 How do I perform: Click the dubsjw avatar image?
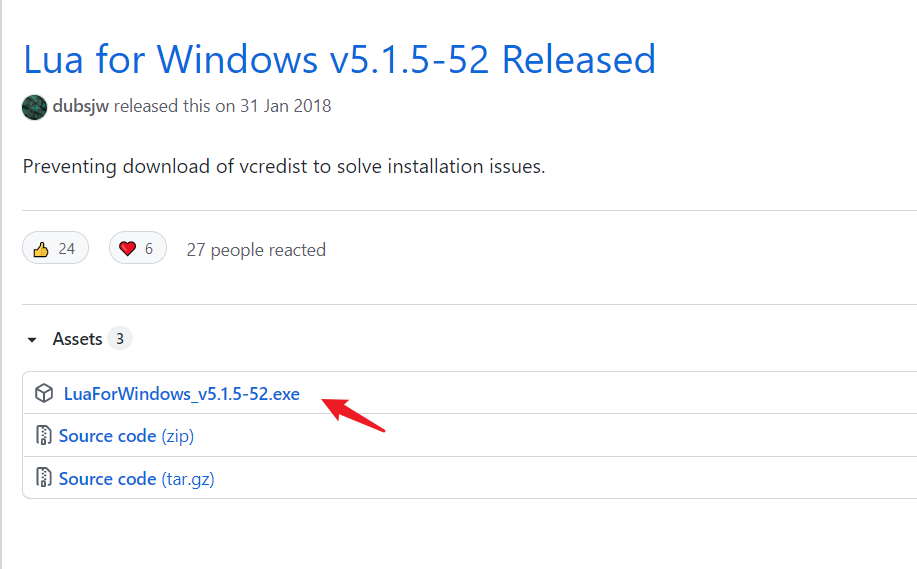click(x=34, y=107)
